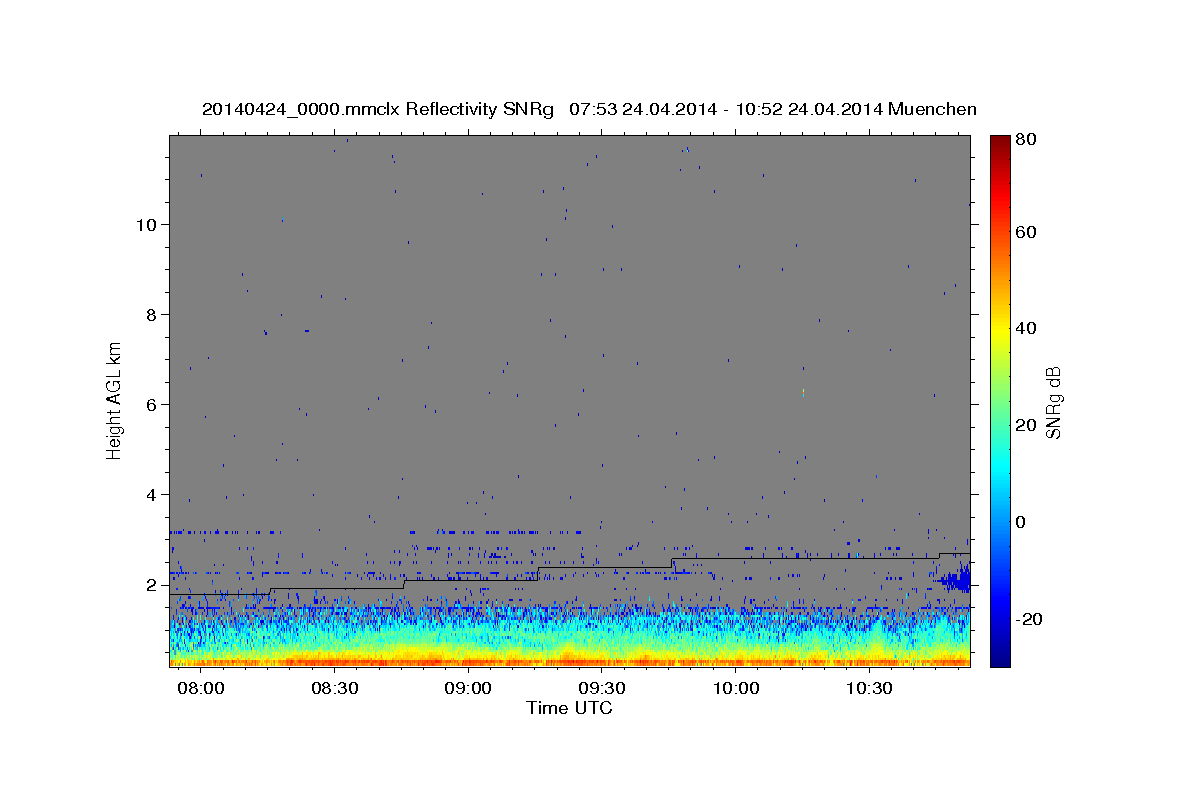Click the 09:30 time tick label
The width and height of the screenshot is (1200, 800).
pos(602,689)
